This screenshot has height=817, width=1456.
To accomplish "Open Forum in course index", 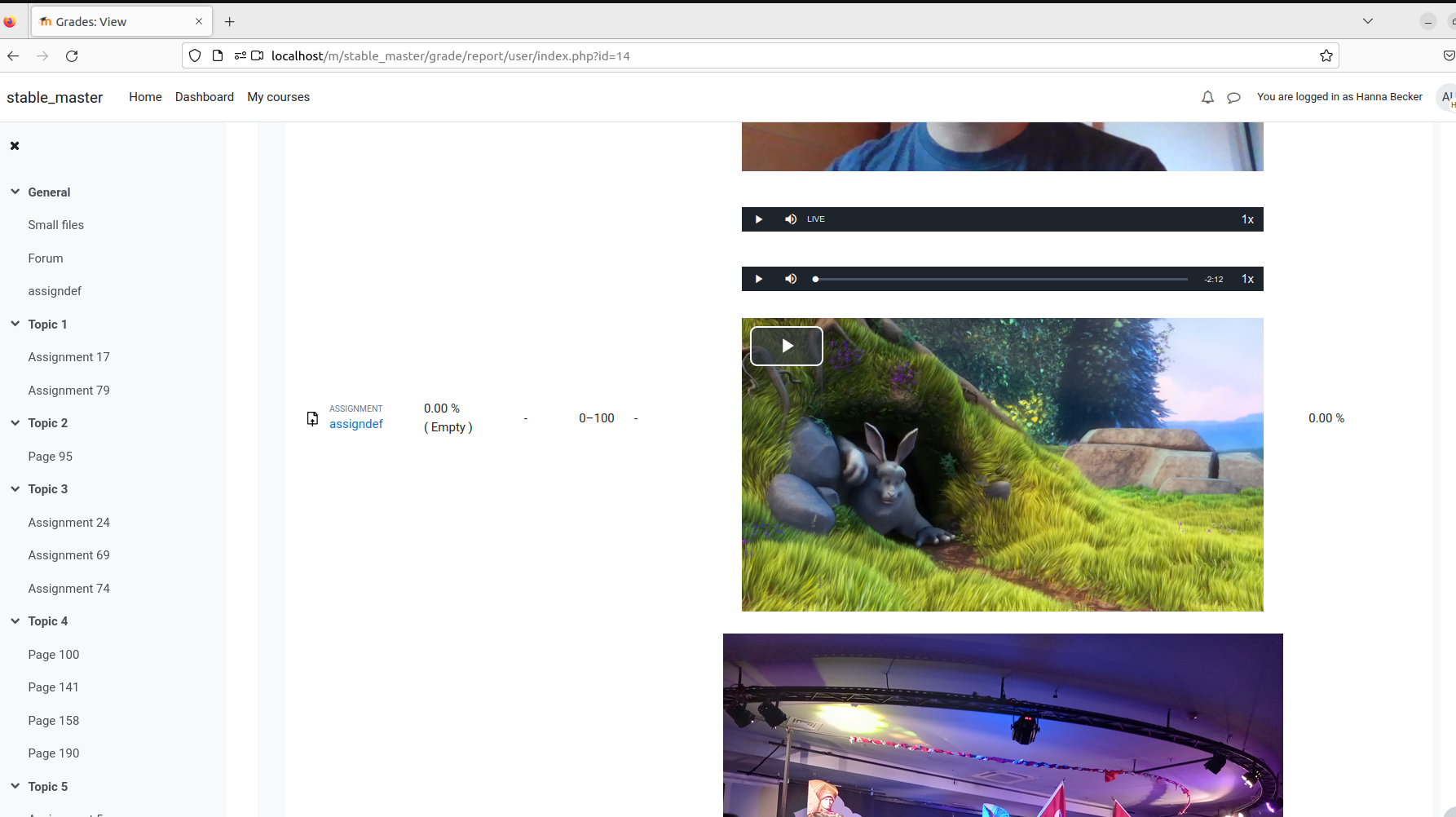I will pyautogui.click(x=46, y=258).
